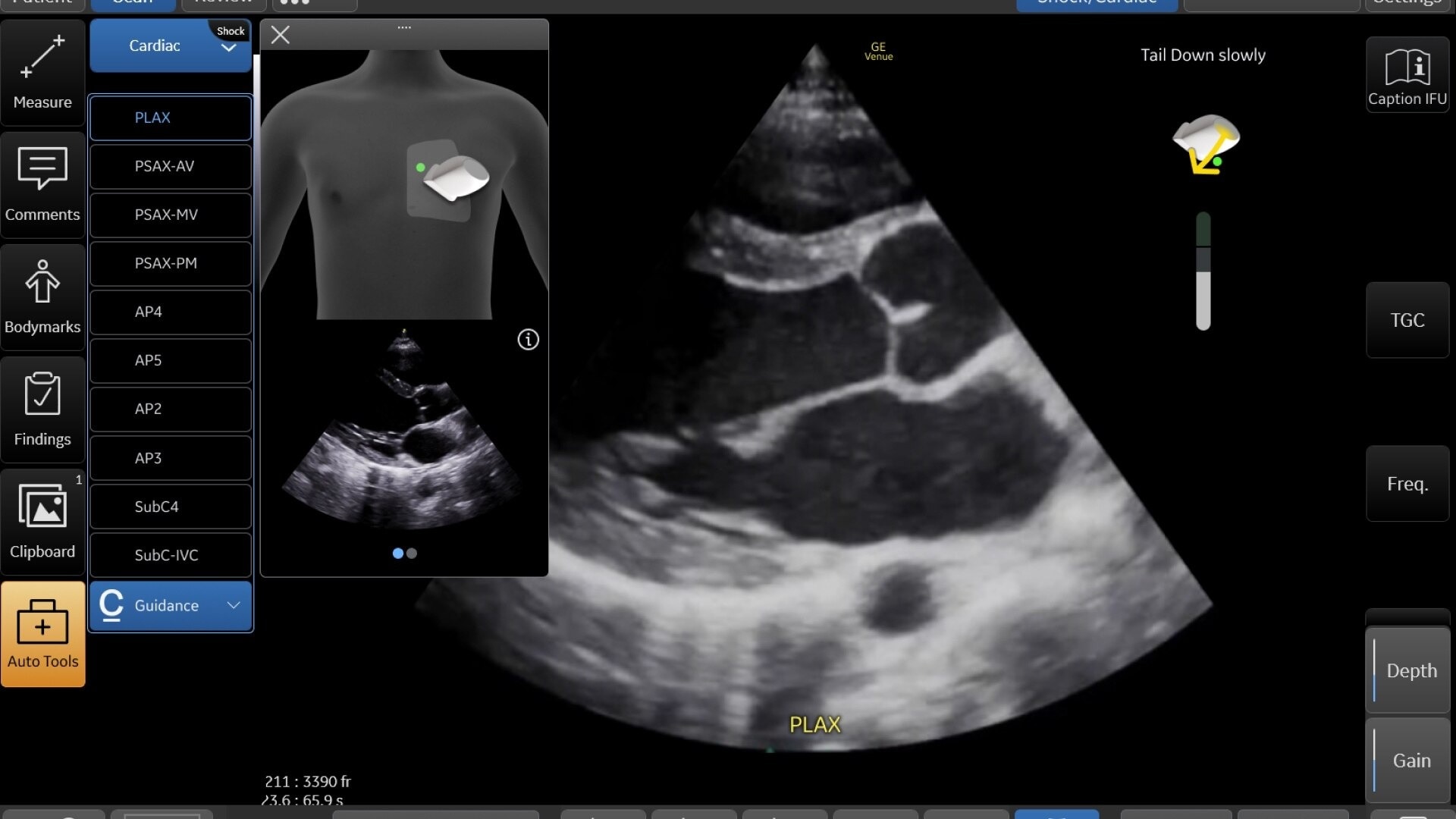The width and height of the screenshot is (1456, 819).
Task: Open Caption IFU guide
Action: (x=1407, y=75)
